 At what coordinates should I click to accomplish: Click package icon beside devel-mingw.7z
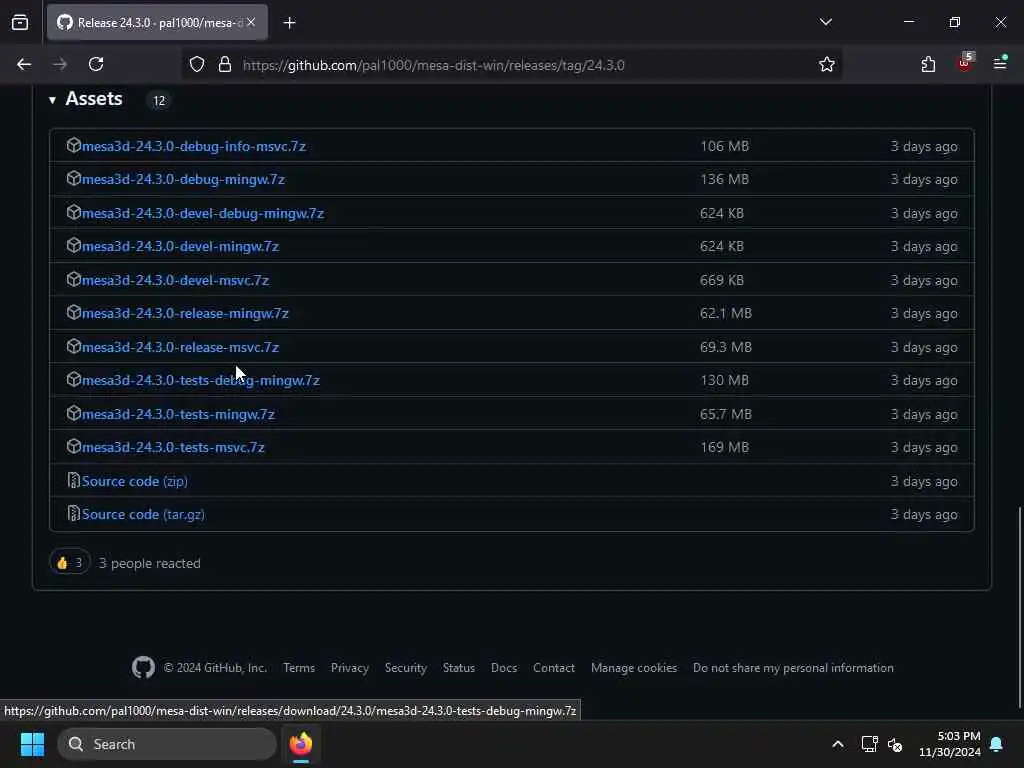pos(74,246)
